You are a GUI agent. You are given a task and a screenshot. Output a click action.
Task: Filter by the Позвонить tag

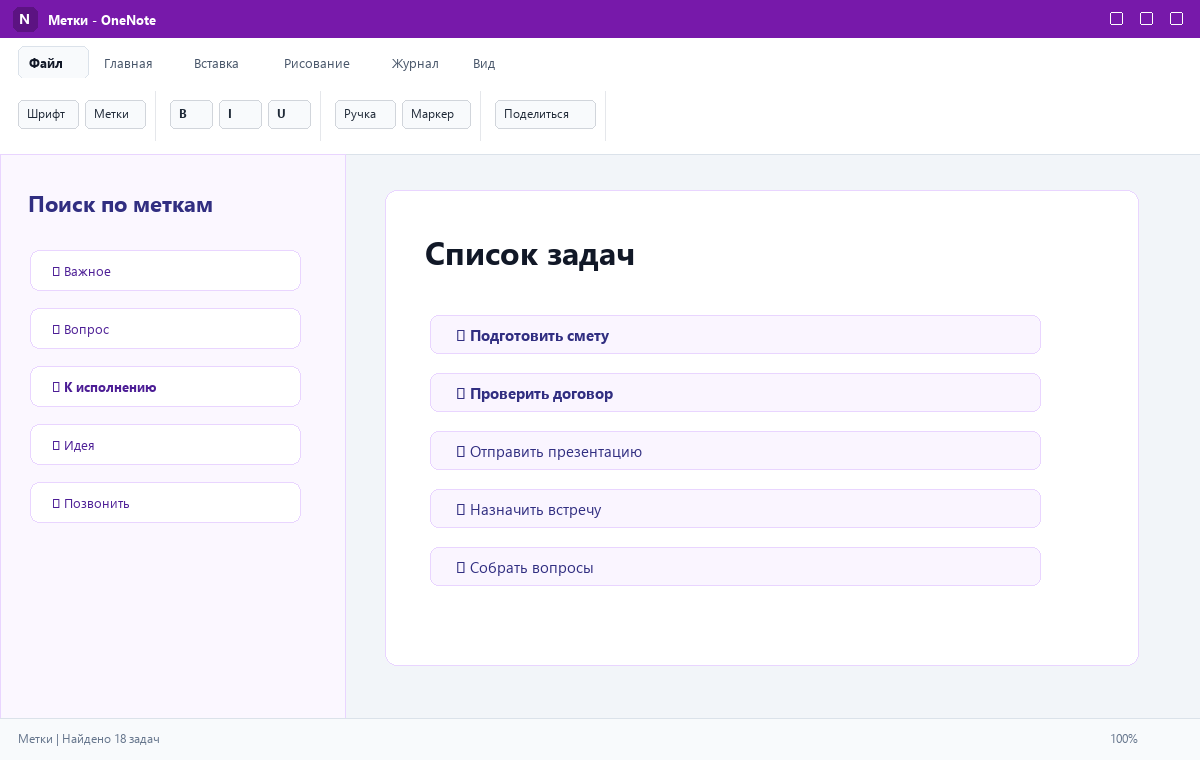(165, 503)
